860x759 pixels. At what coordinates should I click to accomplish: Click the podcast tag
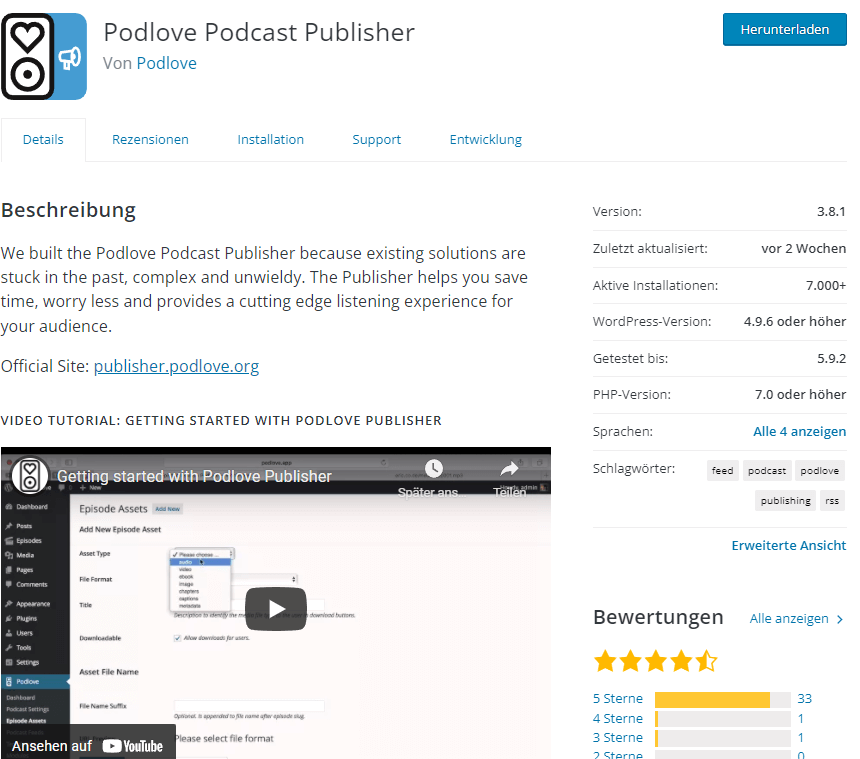[x=767, y=470]
